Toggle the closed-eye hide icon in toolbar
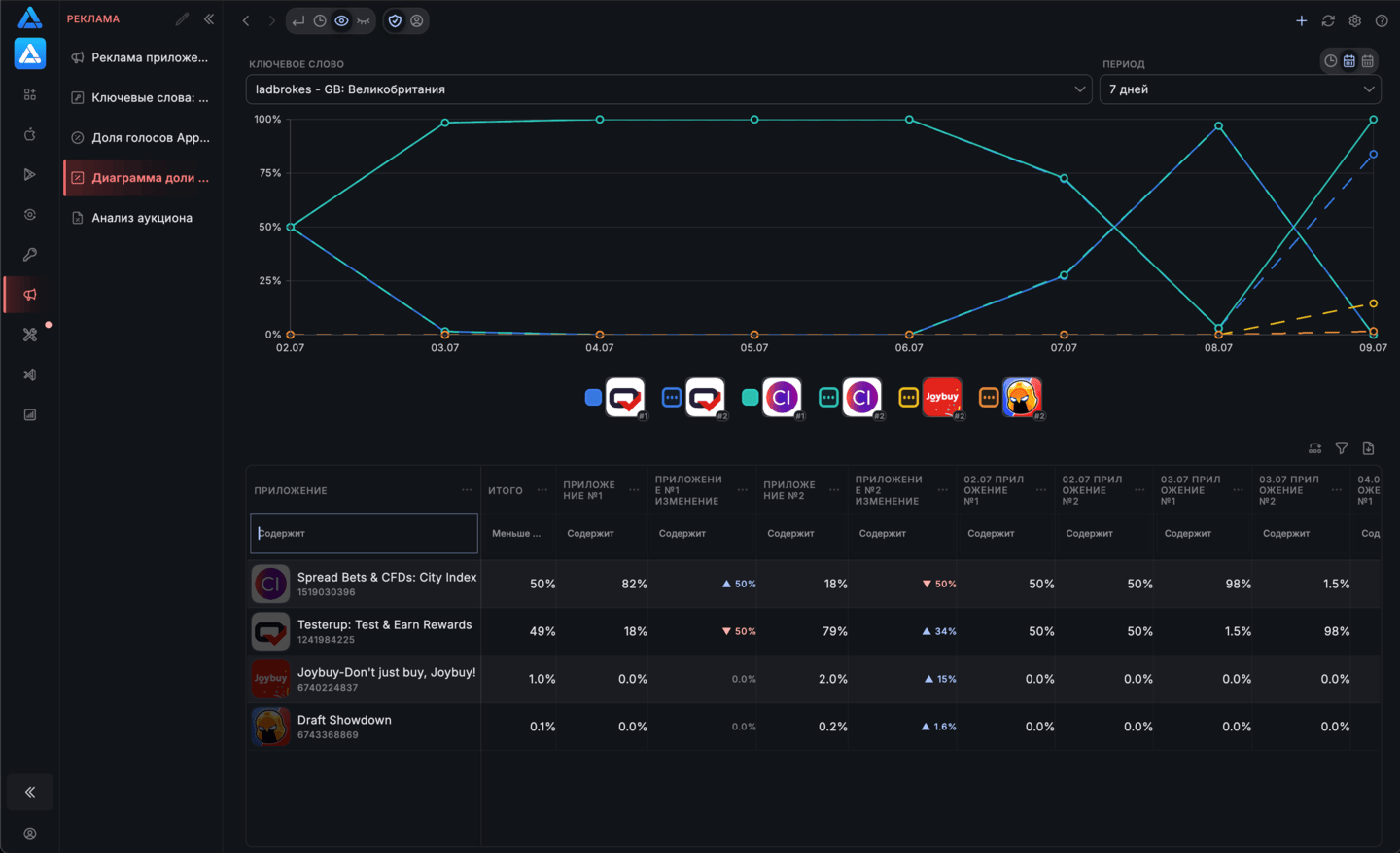The height and width of the screenshot is (853, 1400). tap(364, 20)
